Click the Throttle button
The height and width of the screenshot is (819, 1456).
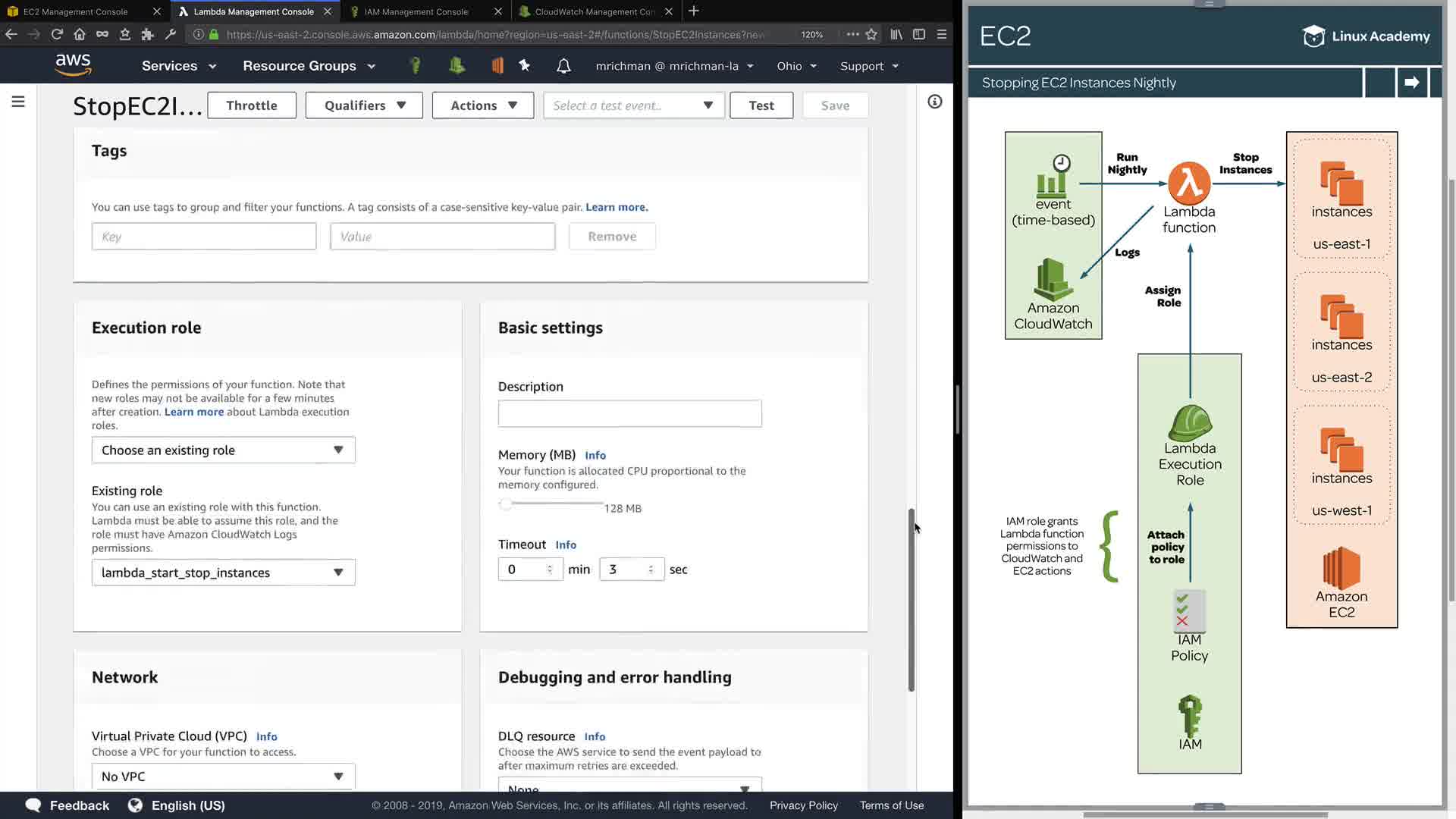251,105
